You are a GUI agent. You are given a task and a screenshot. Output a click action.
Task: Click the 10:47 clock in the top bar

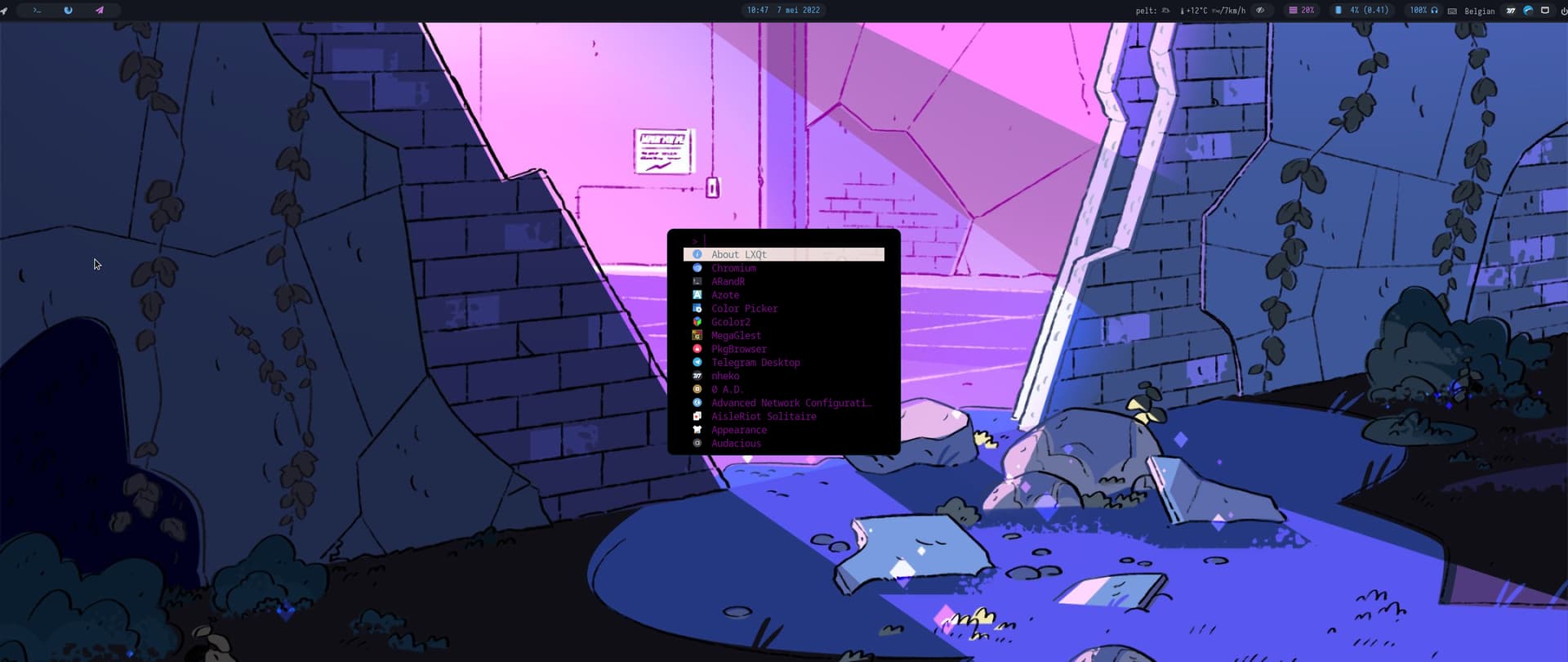[x=757, y=10]
